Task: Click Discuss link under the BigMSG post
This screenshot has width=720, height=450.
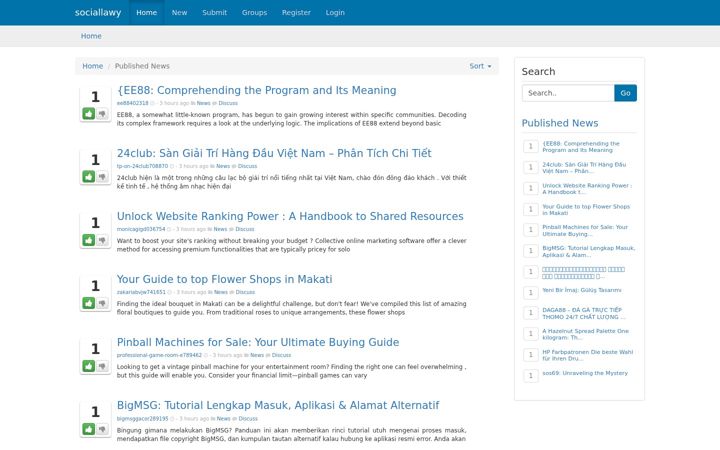Action: pos(248,419)
